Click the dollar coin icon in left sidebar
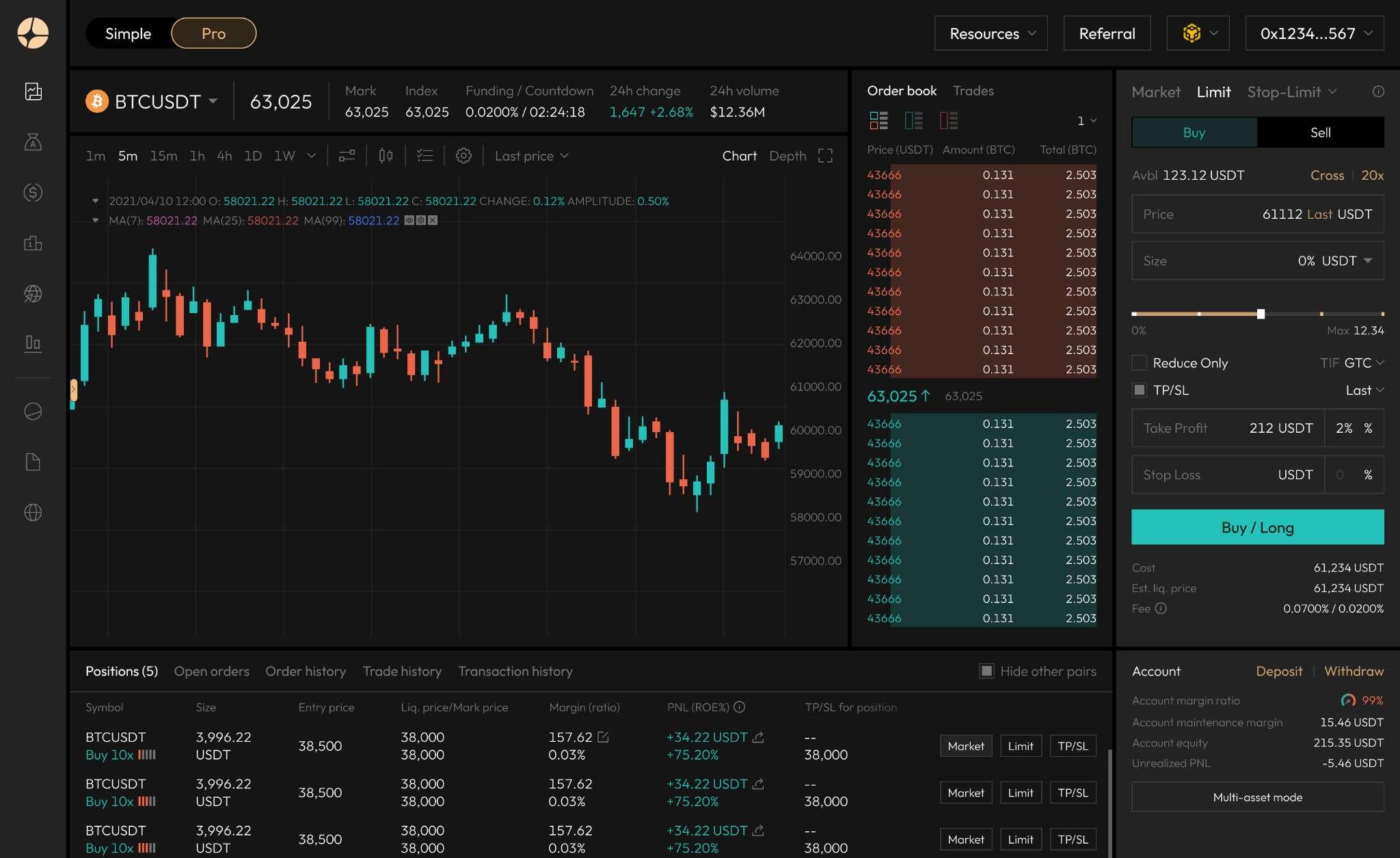This screenshot has width=1400, height=858. pos(33,193)
